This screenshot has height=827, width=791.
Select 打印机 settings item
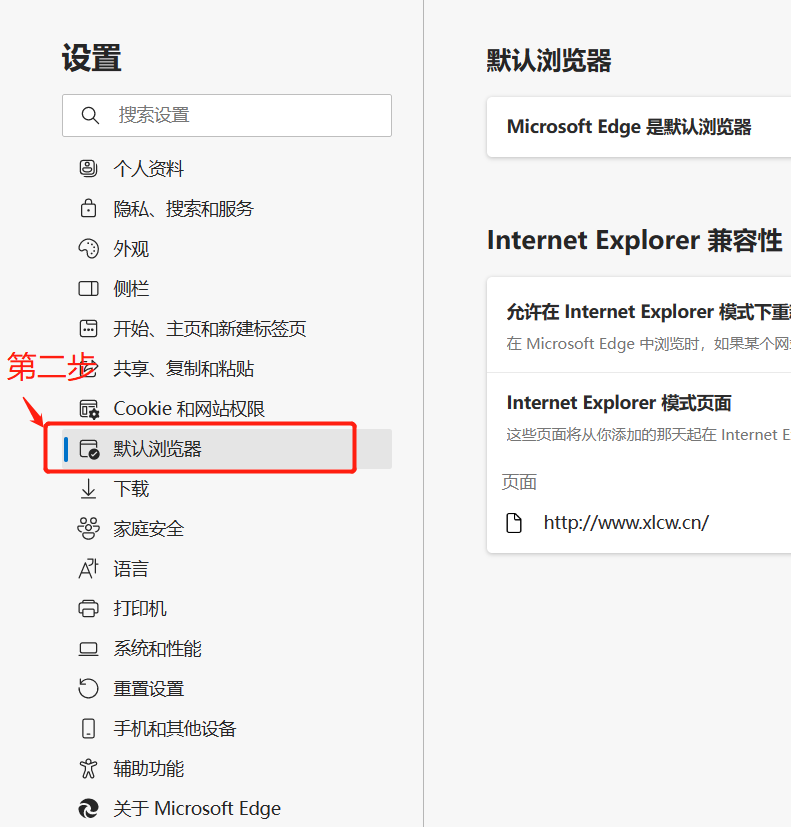(227, 609)
